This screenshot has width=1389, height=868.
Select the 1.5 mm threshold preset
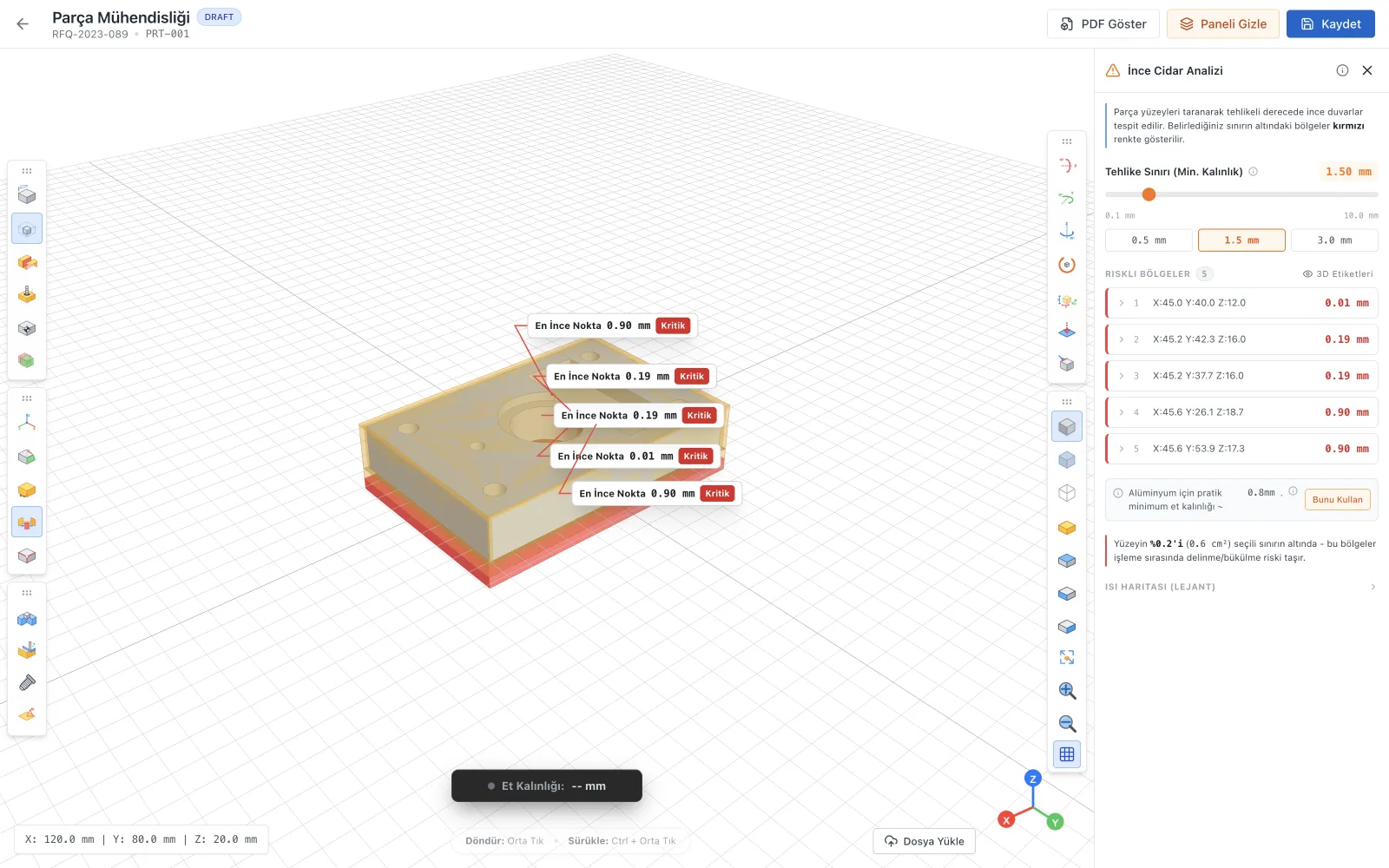pos(1241,240)
